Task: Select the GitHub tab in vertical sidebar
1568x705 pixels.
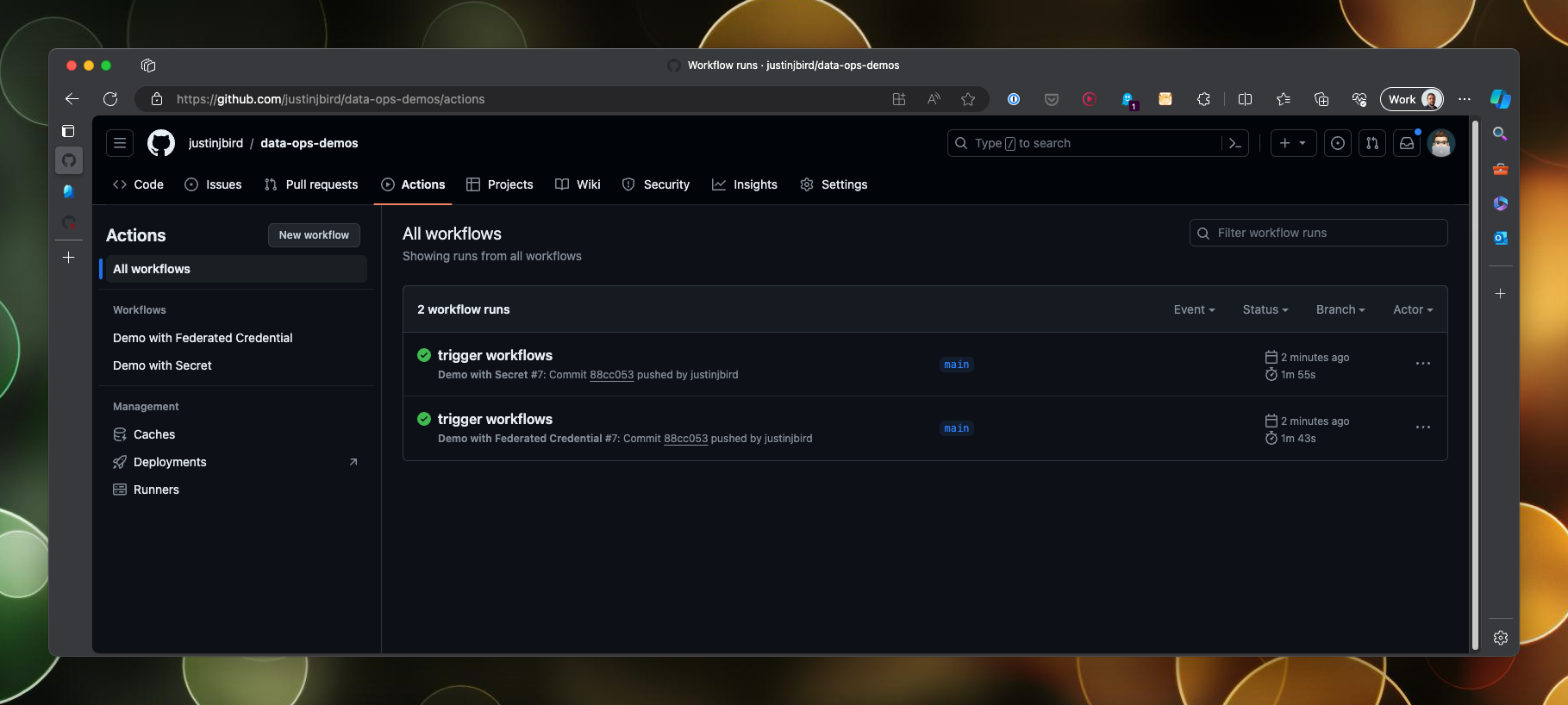Action: point(69,160)
